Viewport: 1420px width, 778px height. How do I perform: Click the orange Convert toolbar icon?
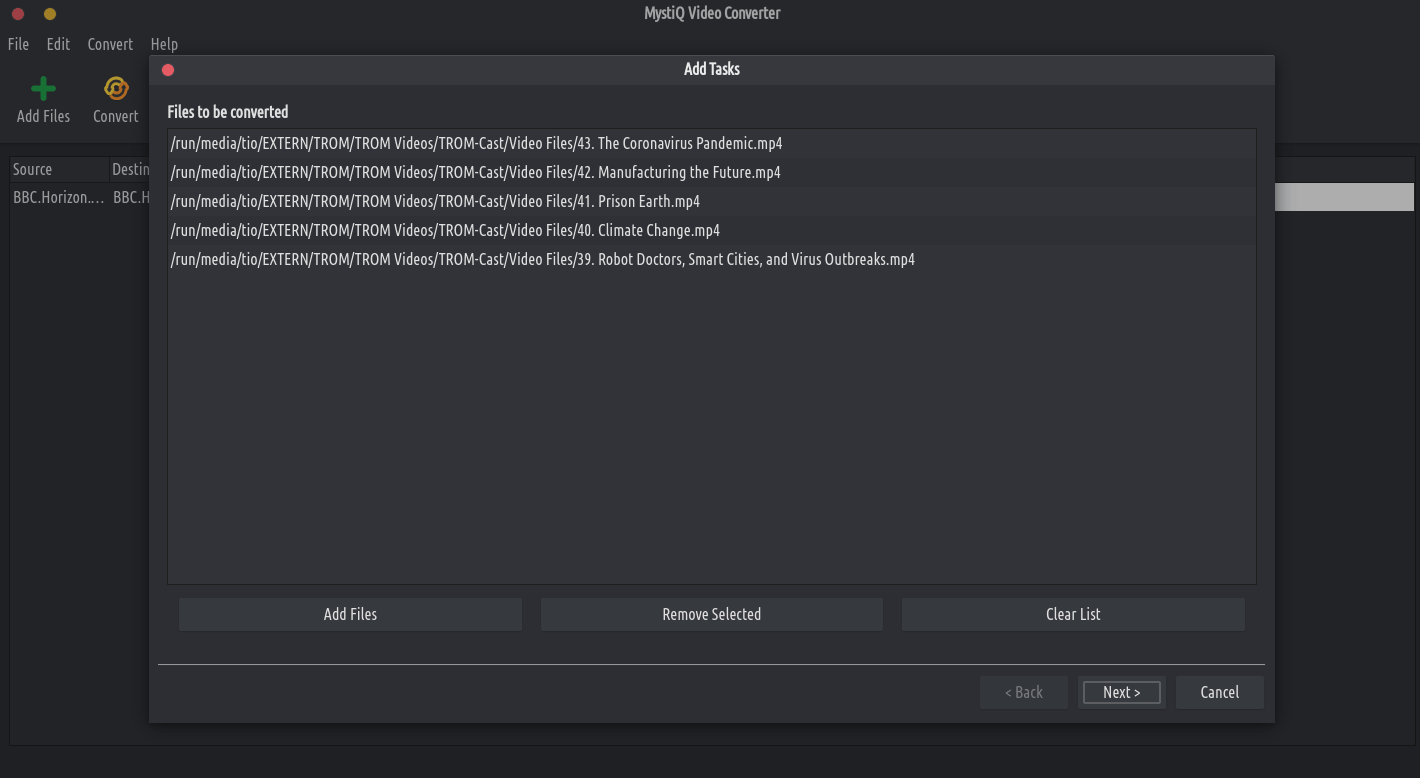(116, 89)
